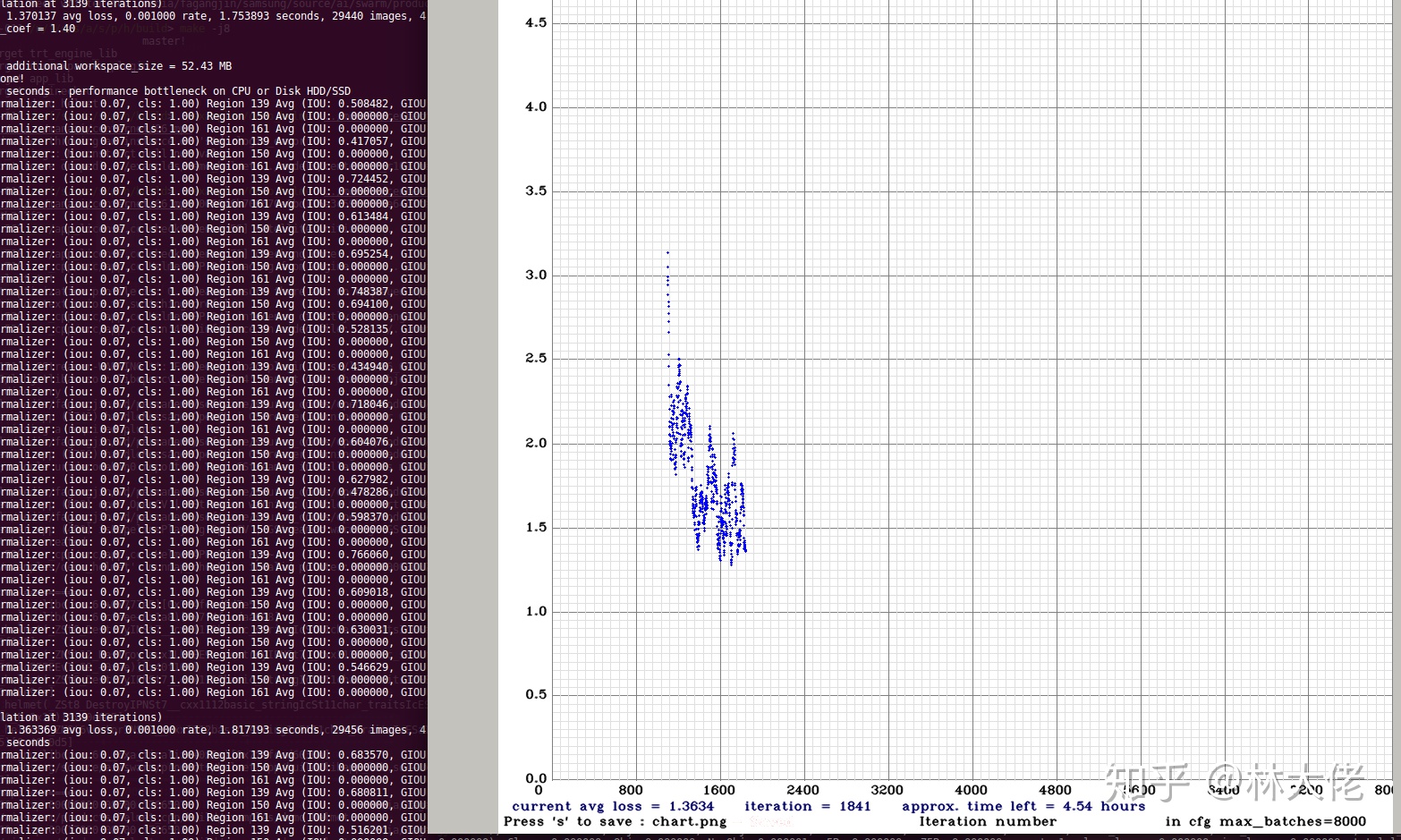Click the 'in cfg max_batches=8000' label

[1266, 821]
